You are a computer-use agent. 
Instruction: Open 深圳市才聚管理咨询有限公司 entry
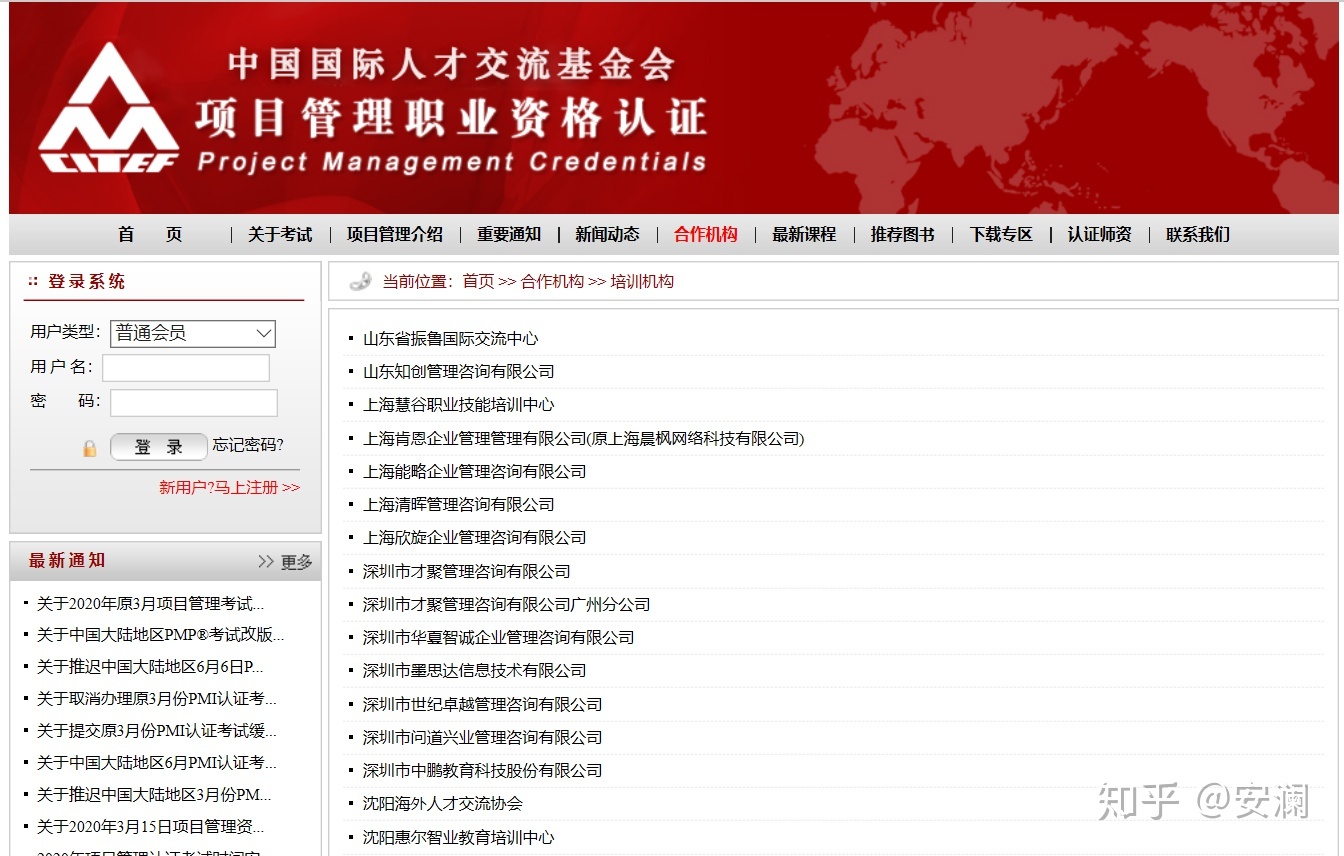point(466,571)
